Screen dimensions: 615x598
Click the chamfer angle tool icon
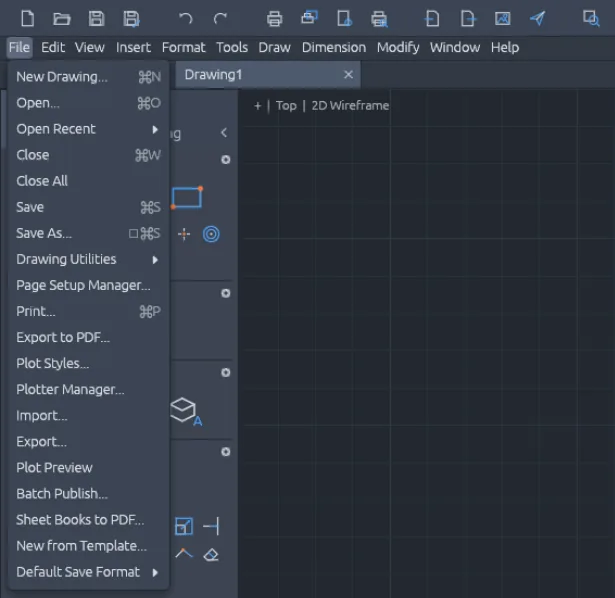pos(184,553)
